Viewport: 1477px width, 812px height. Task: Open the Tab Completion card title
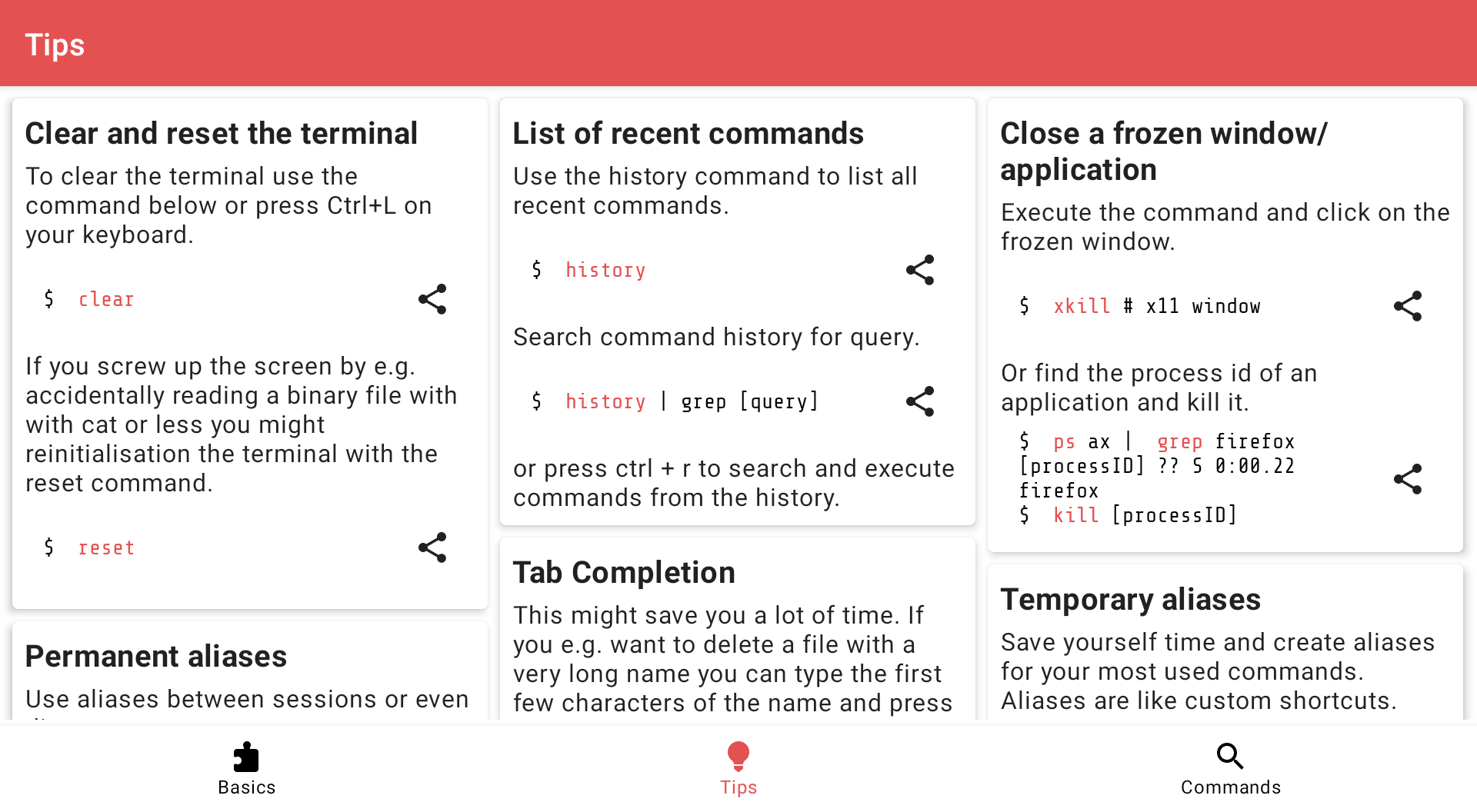[624, 573]
